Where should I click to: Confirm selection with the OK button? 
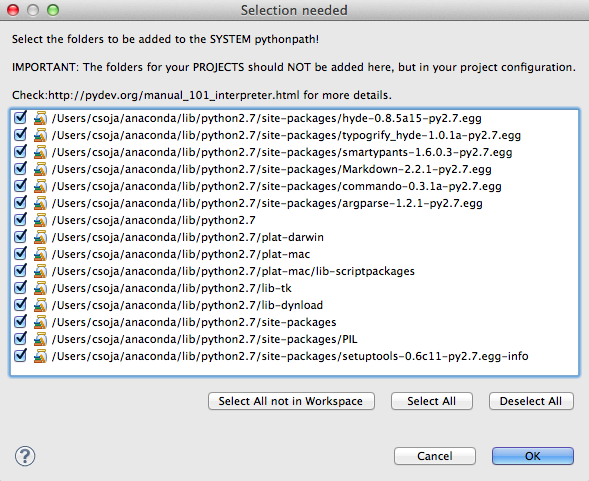pos(533,456)
